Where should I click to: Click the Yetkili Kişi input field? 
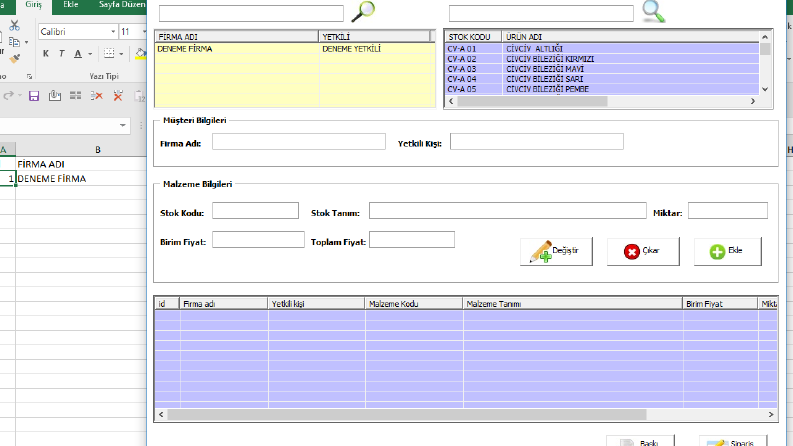(537, 142)
